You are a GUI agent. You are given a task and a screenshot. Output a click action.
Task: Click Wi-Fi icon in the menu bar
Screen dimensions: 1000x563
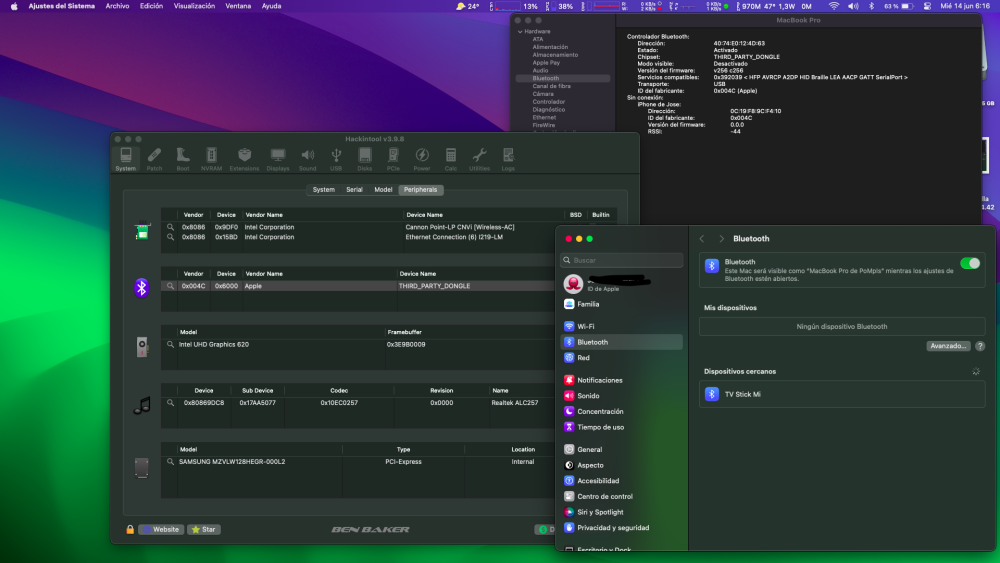click(834, 6)
